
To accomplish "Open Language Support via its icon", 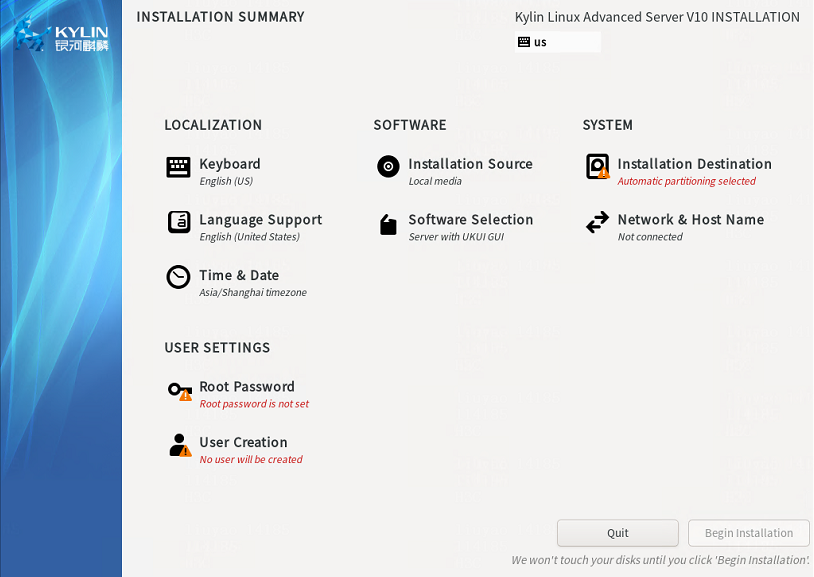I will point(179,222).
